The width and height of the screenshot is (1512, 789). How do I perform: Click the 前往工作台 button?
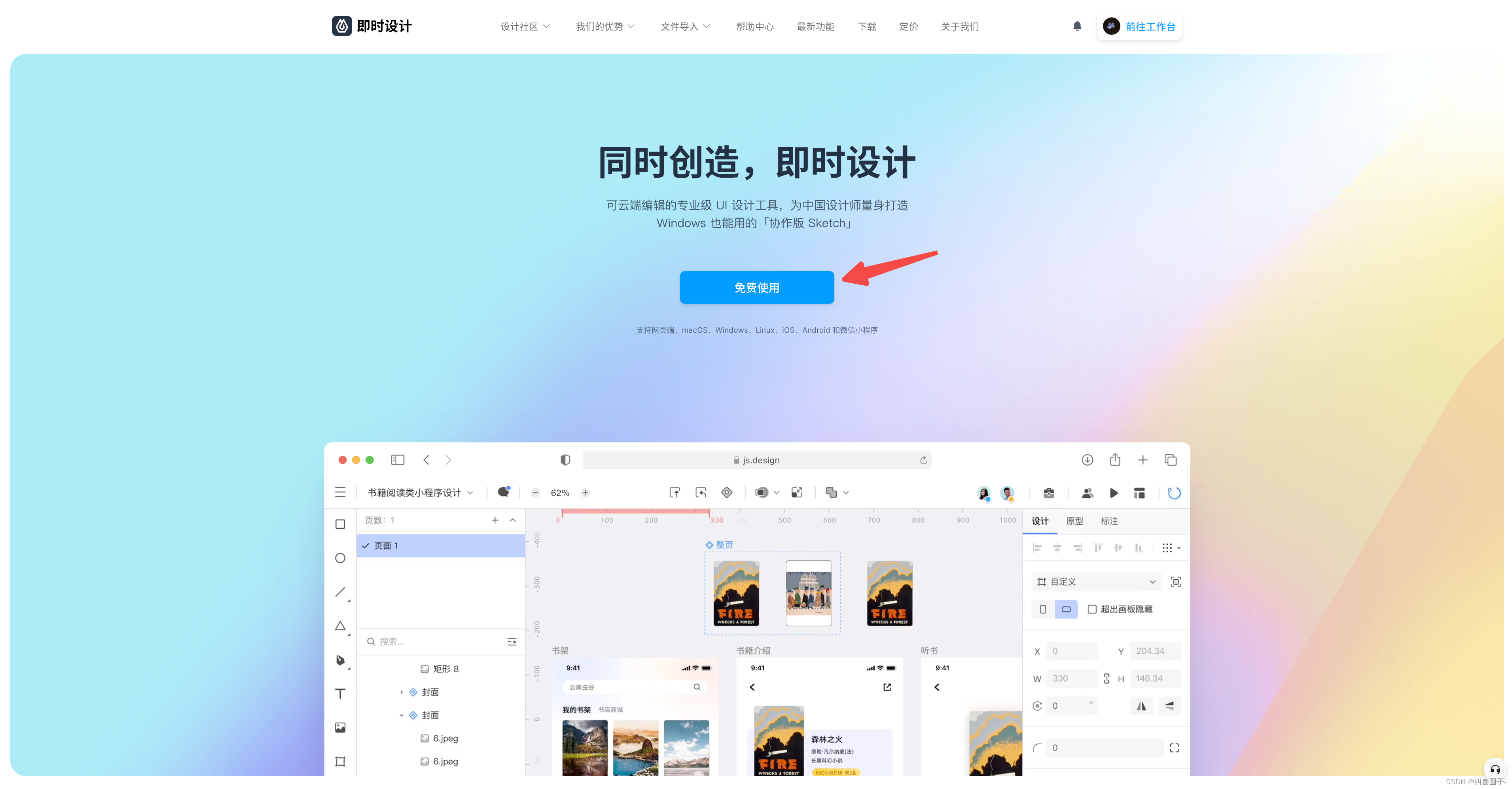click(x=1139, y=27)
